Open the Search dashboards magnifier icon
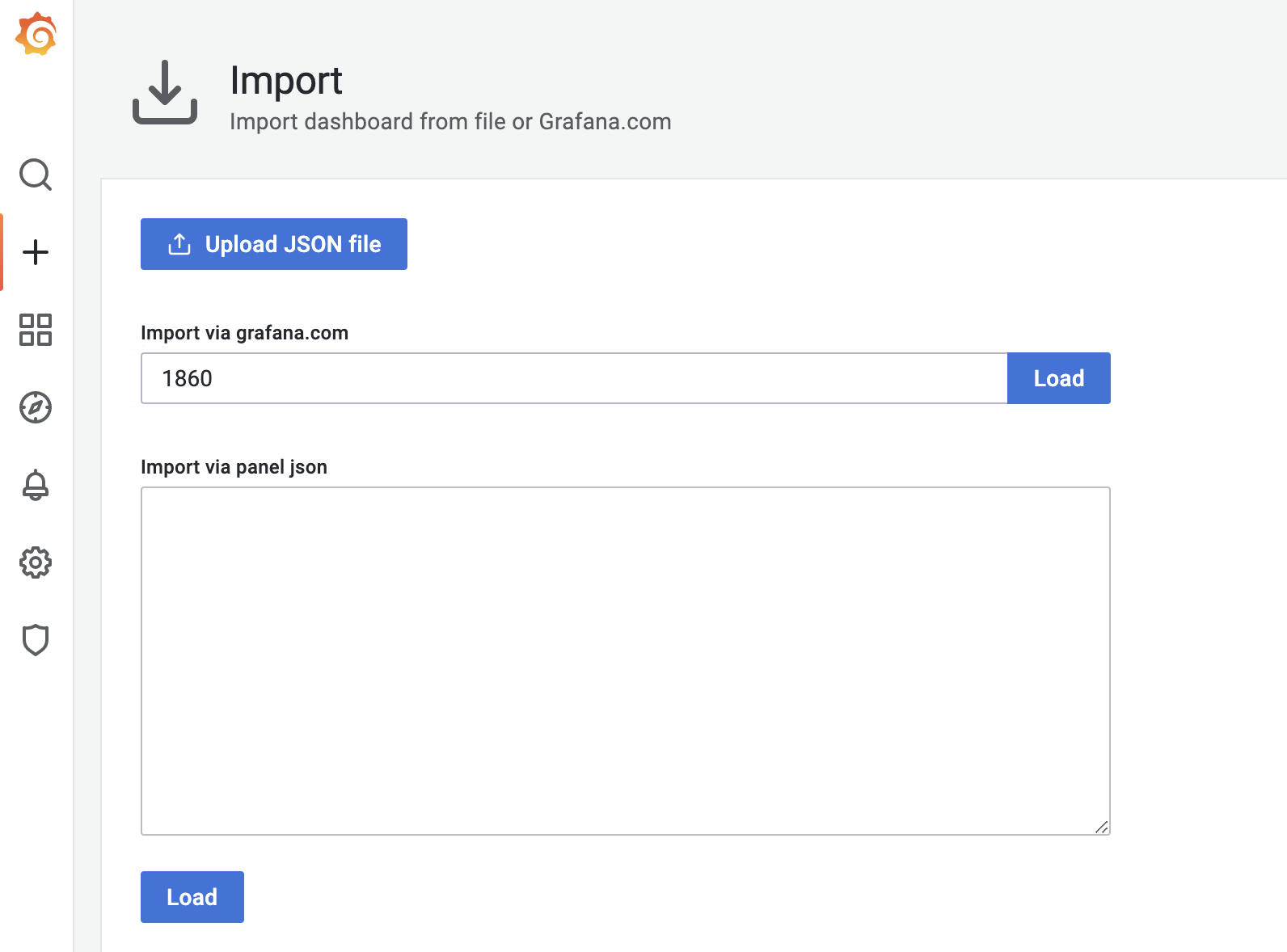This screenshot has height=952, width=1287. (36, 175)
